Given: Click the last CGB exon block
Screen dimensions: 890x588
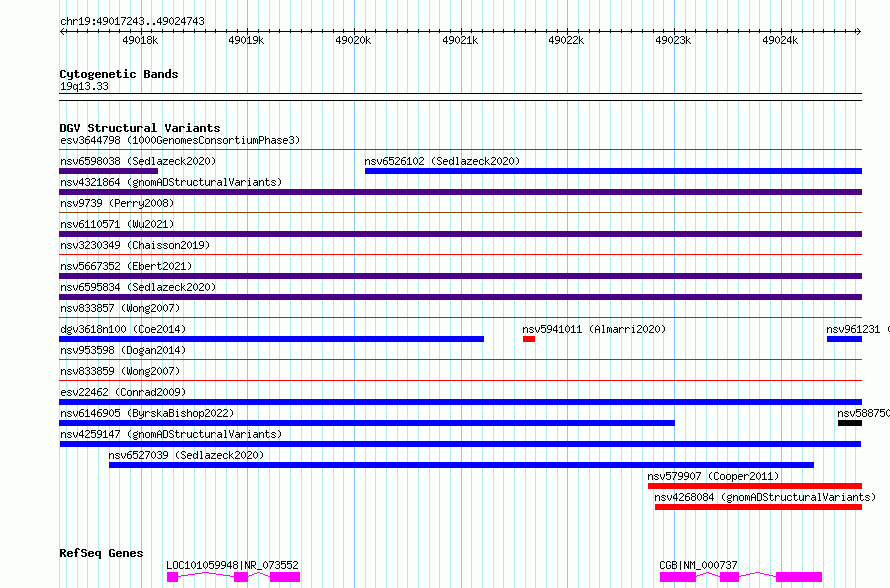Looking at the screenshot, I should tap(799, 577).
